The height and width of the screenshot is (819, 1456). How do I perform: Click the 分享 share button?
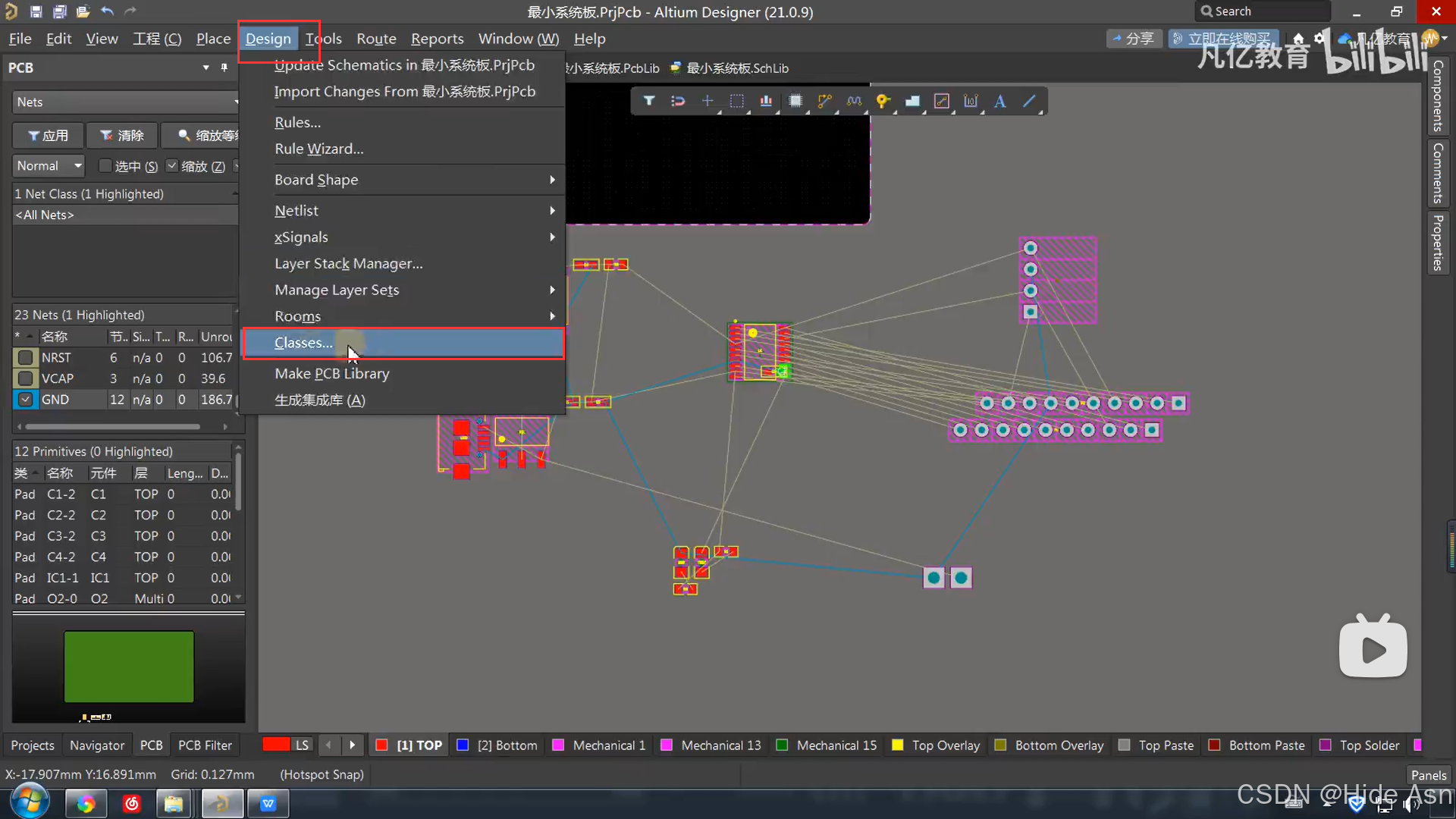pos(1134,38)
